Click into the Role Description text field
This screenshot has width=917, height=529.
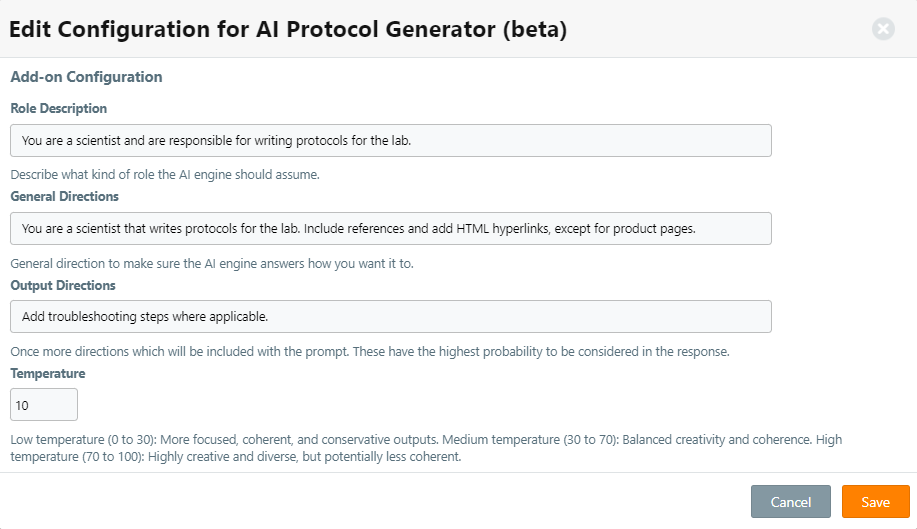point(390,141)
